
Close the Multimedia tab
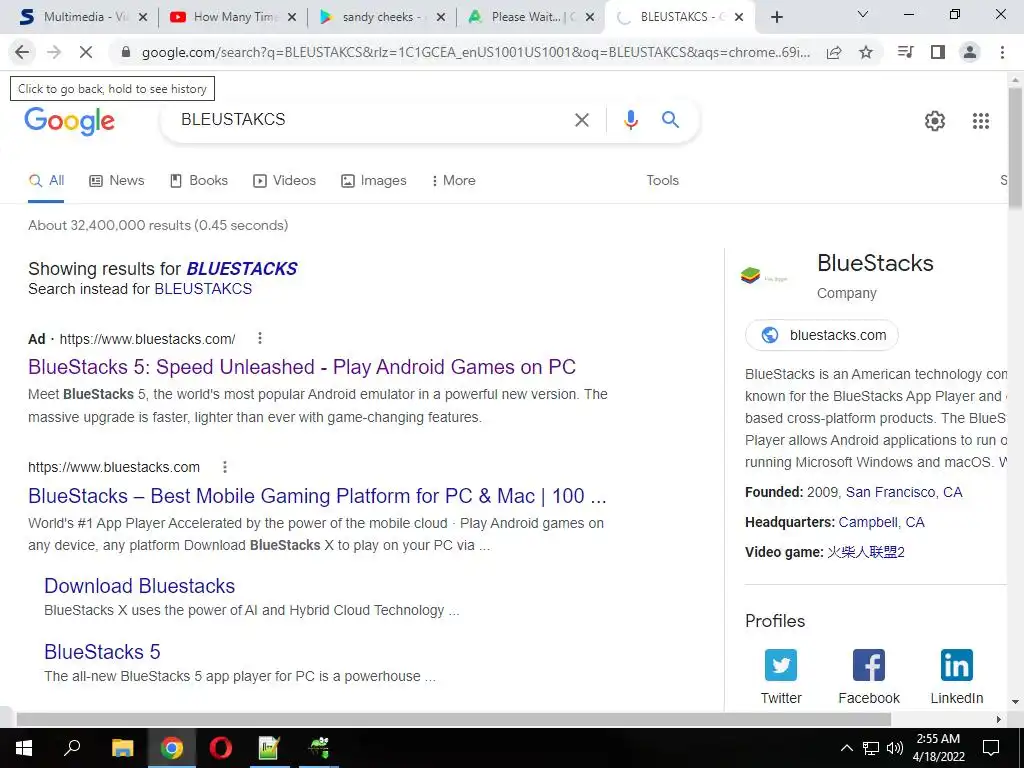tap(143, 18)
